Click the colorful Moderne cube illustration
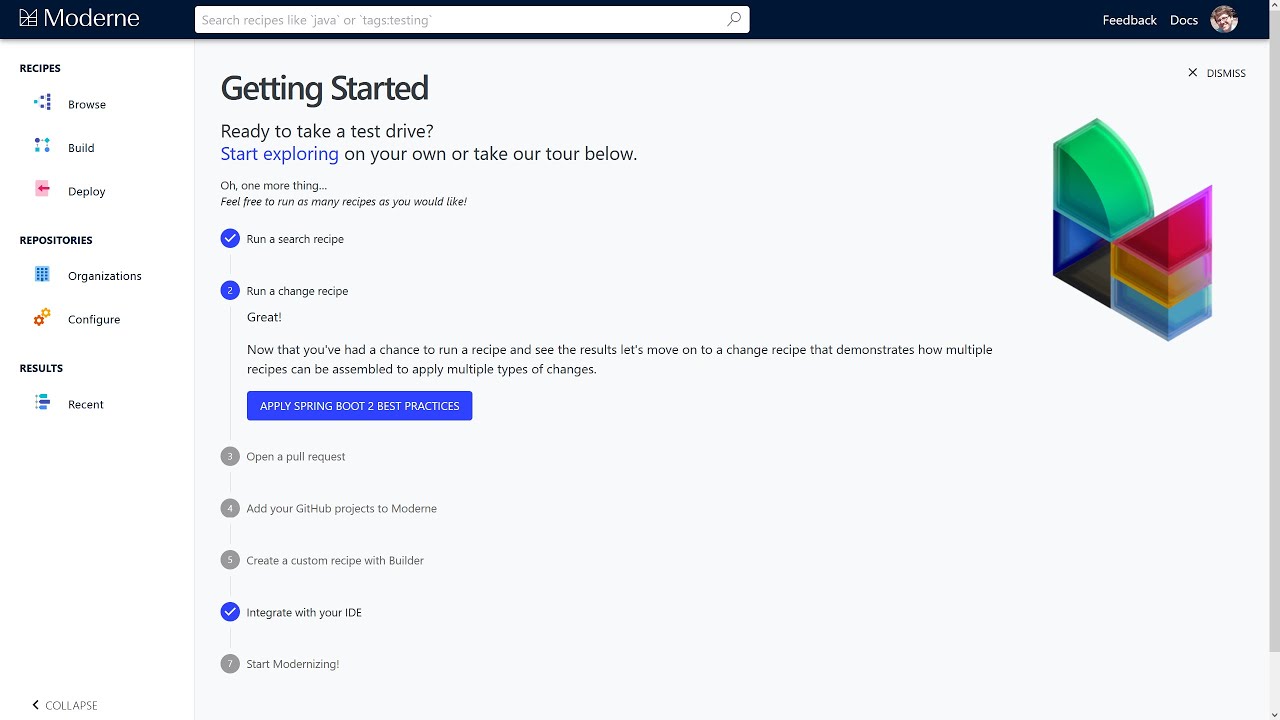Viewport: 1280px width, 720px height. click(1132, 229)
